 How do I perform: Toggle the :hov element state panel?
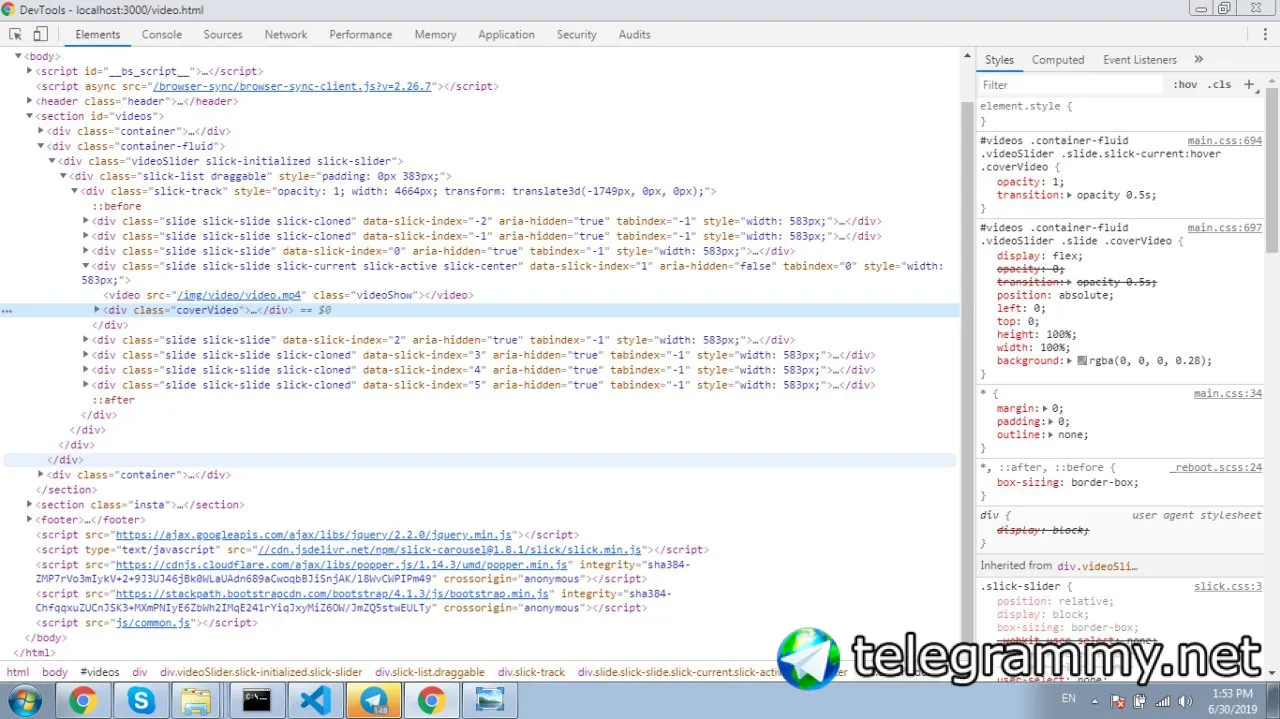1185,85
